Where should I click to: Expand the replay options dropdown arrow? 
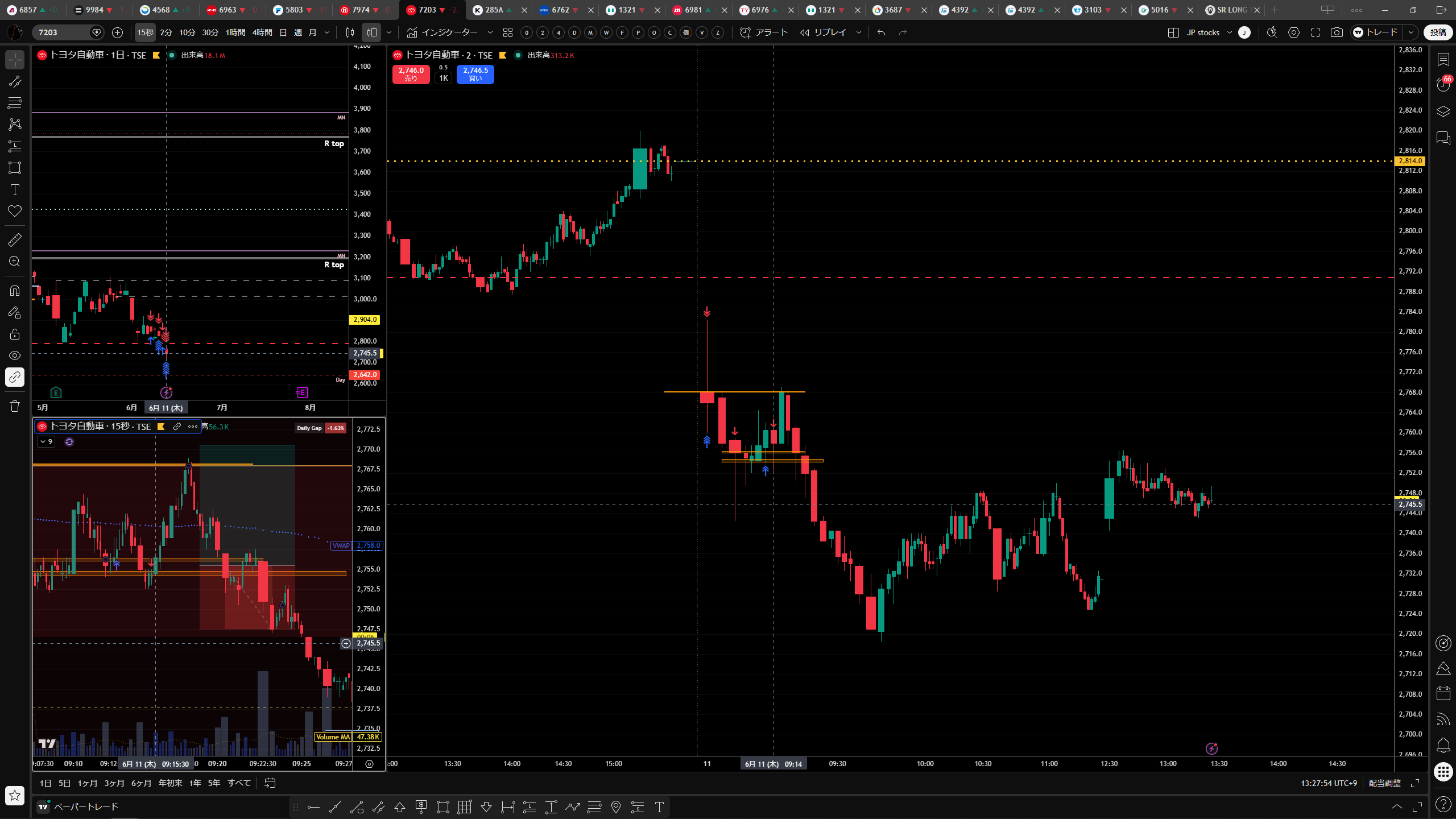coord(859,32)
